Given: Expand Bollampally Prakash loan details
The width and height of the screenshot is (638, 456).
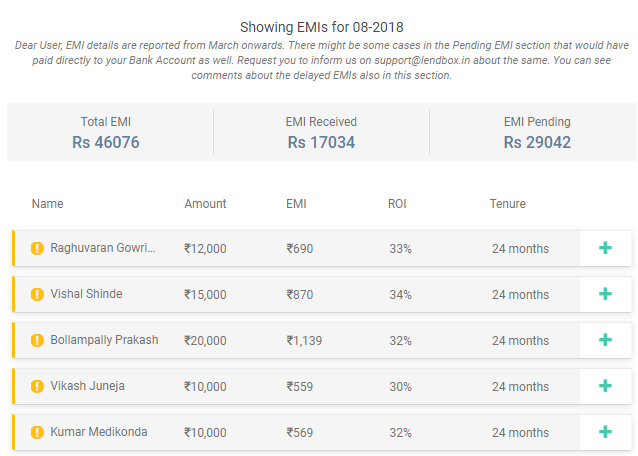Looking at the screenshot, I should pyautogui.click(x=605, y=340).
